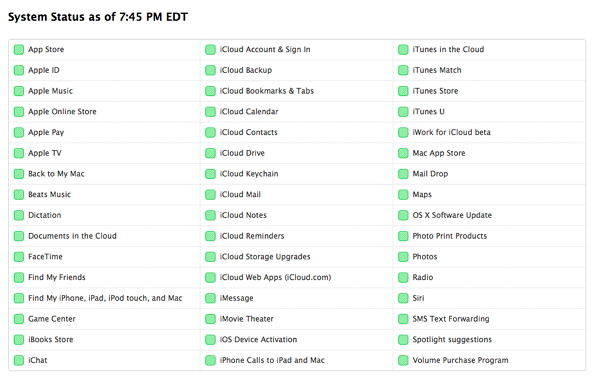Click the status icon beside Game Center

point(19,319)
